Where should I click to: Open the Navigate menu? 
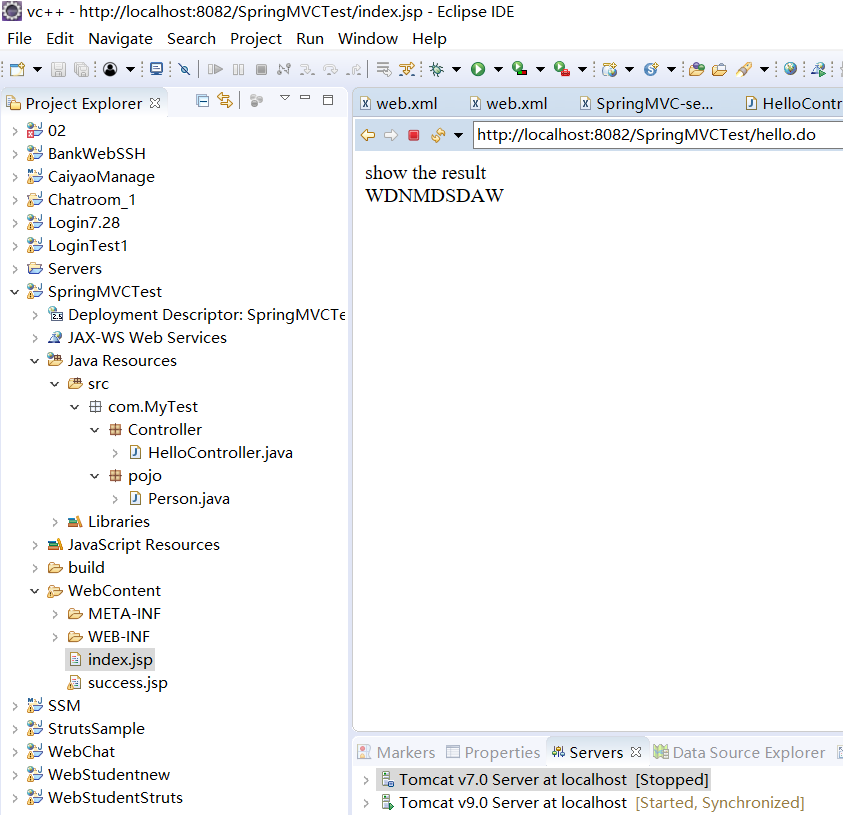tap(120, 39)
